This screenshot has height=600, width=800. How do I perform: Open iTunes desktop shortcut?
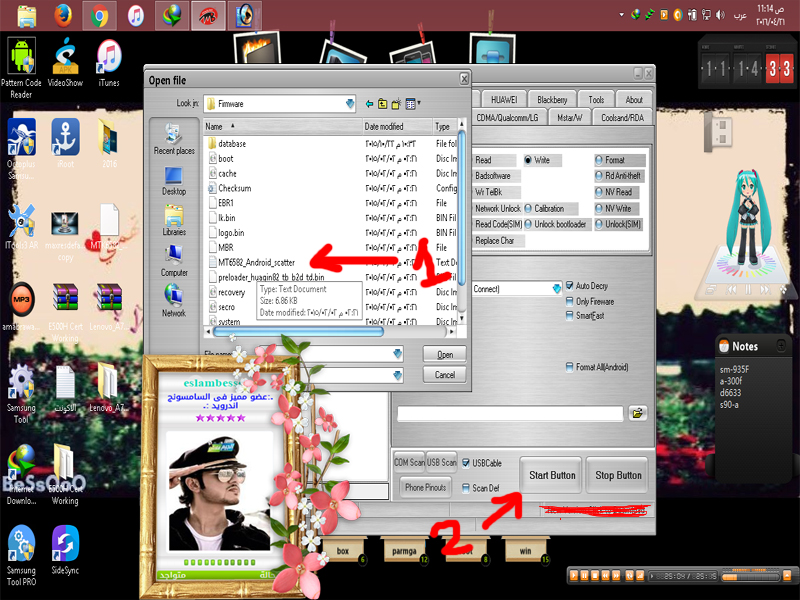[109, 62]
